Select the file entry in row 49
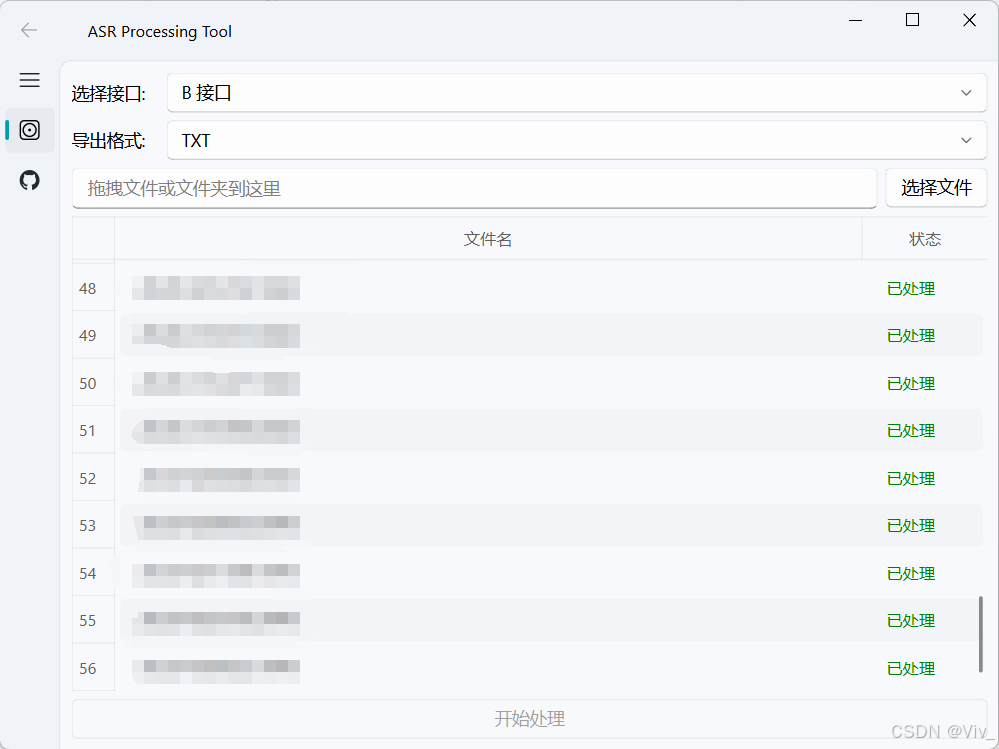 coord(215,336)
